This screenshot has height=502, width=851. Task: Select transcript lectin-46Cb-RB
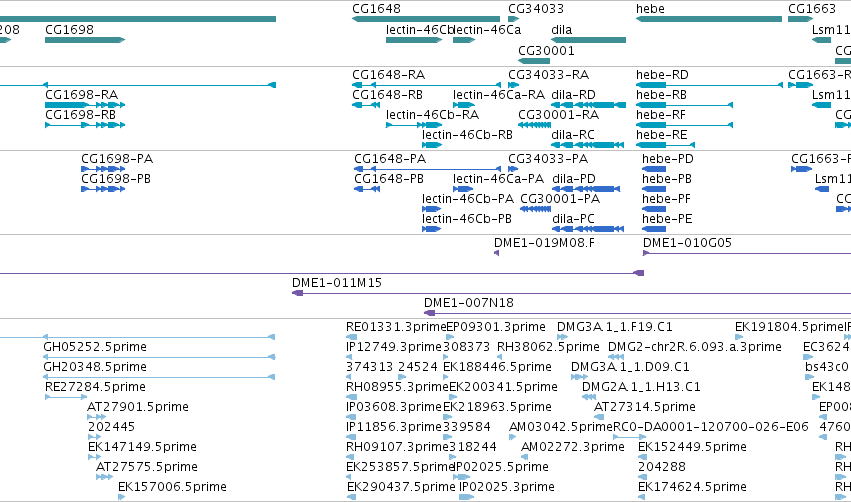click(x=432, y=145)
